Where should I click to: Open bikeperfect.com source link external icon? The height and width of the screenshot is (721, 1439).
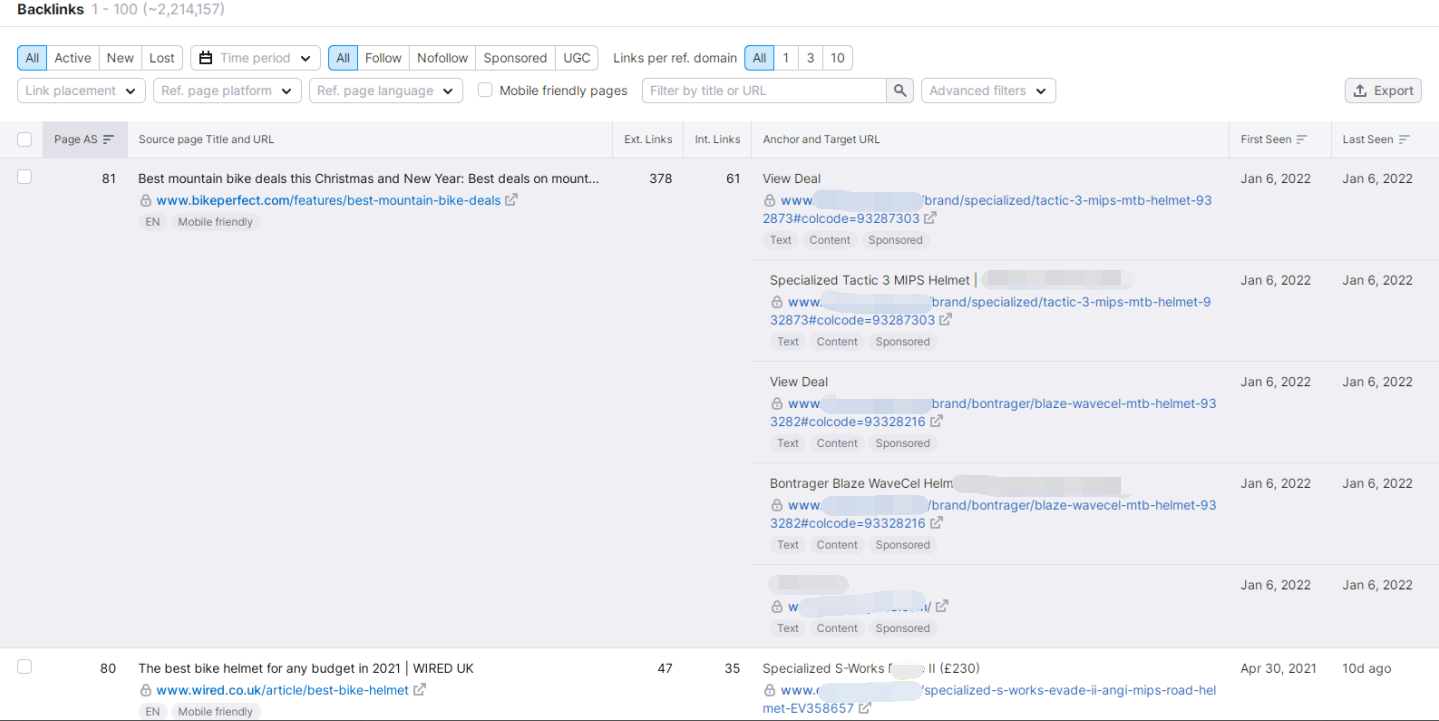[511, 200]
